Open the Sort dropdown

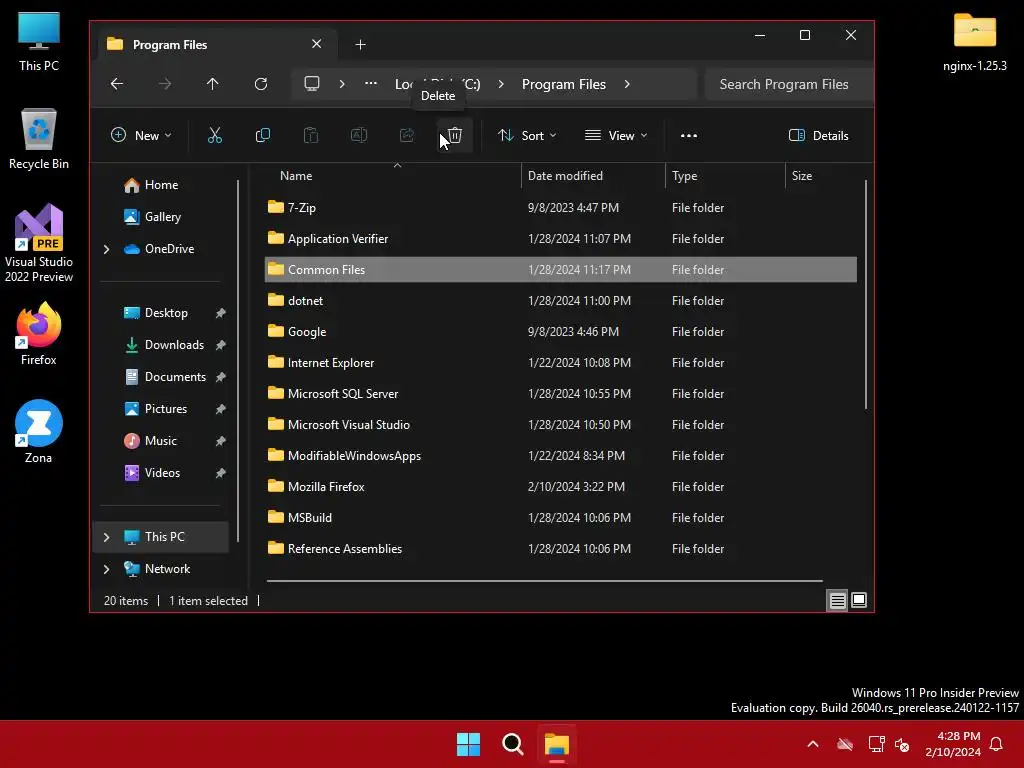527,135
